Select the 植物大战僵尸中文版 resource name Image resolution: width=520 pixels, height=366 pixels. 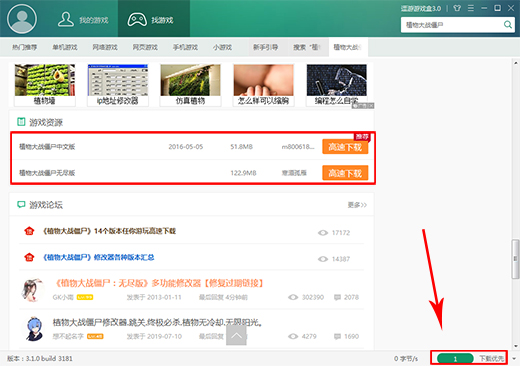[x=47, y=147]
